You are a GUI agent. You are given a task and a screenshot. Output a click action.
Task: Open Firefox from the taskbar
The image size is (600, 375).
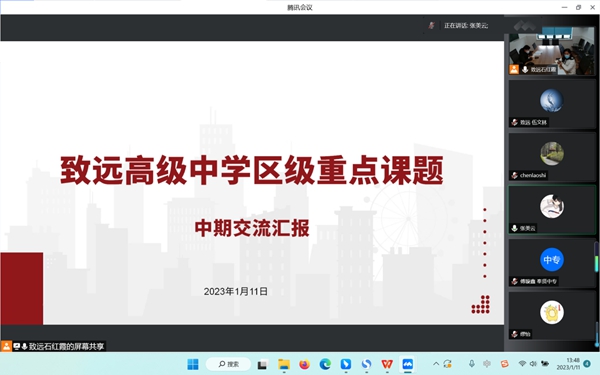pos(304,364)
